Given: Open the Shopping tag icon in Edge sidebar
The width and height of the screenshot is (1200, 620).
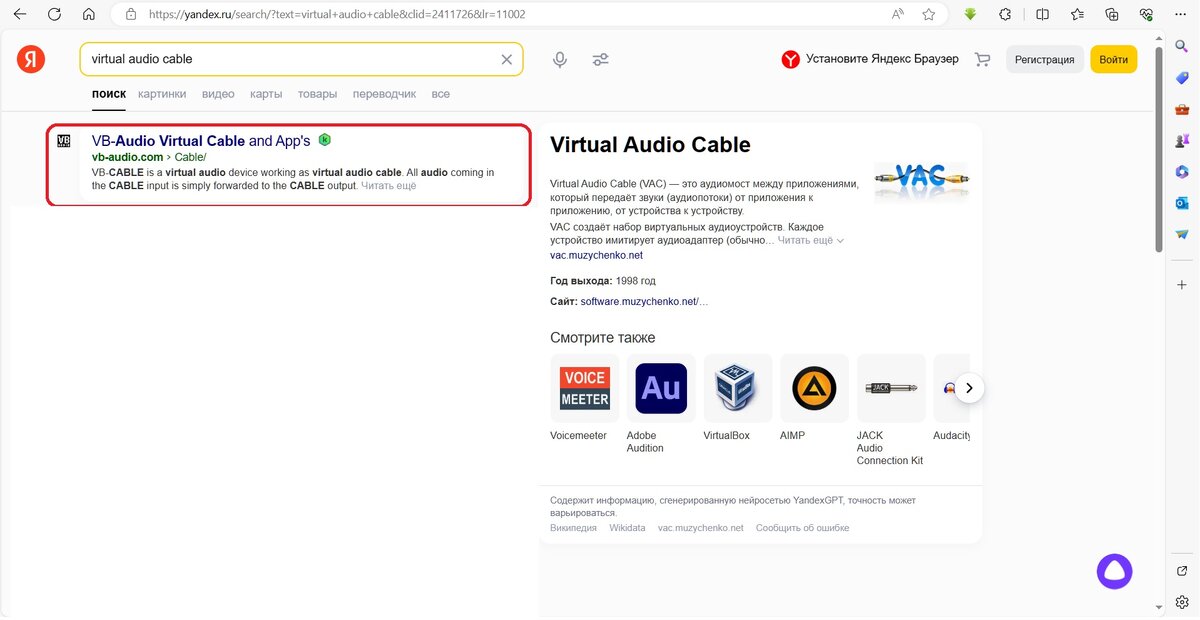Looking at the screenshot, I should coord(1182,78).
